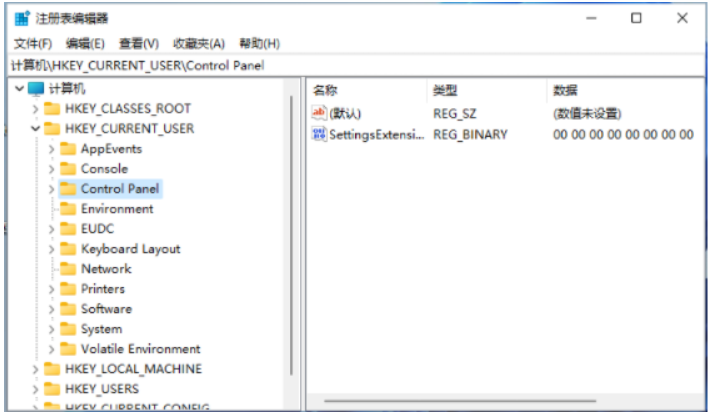This screenshot has height=414, width=711.
Task: Open the 查看(V) menu
Action: click(139, 43)
